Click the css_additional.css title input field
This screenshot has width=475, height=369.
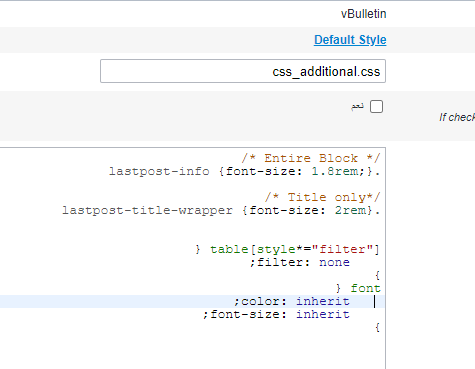[x=243, y=71]
